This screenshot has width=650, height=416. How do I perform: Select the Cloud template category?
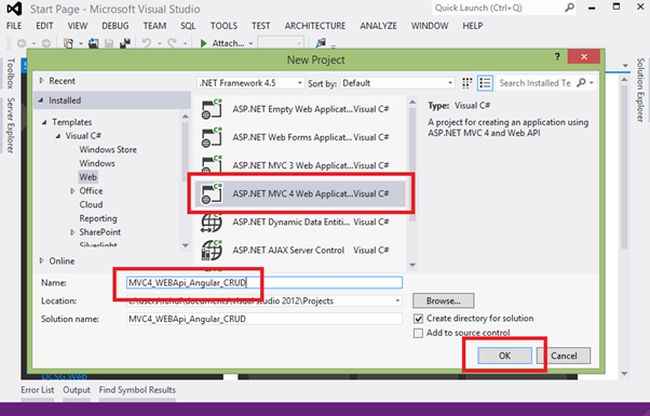click(91, 205)
